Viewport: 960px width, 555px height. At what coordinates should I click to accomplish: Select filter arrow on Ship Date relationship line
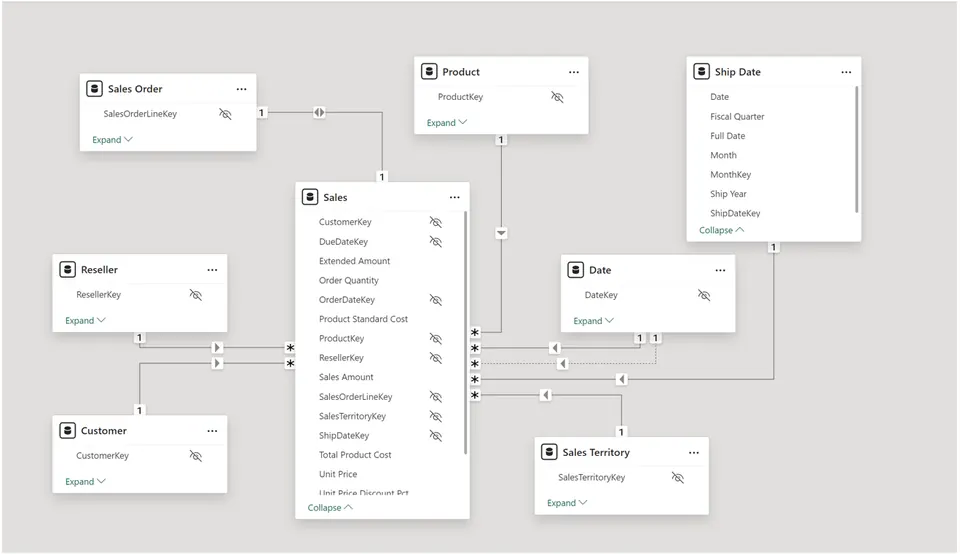coord(621,379)
